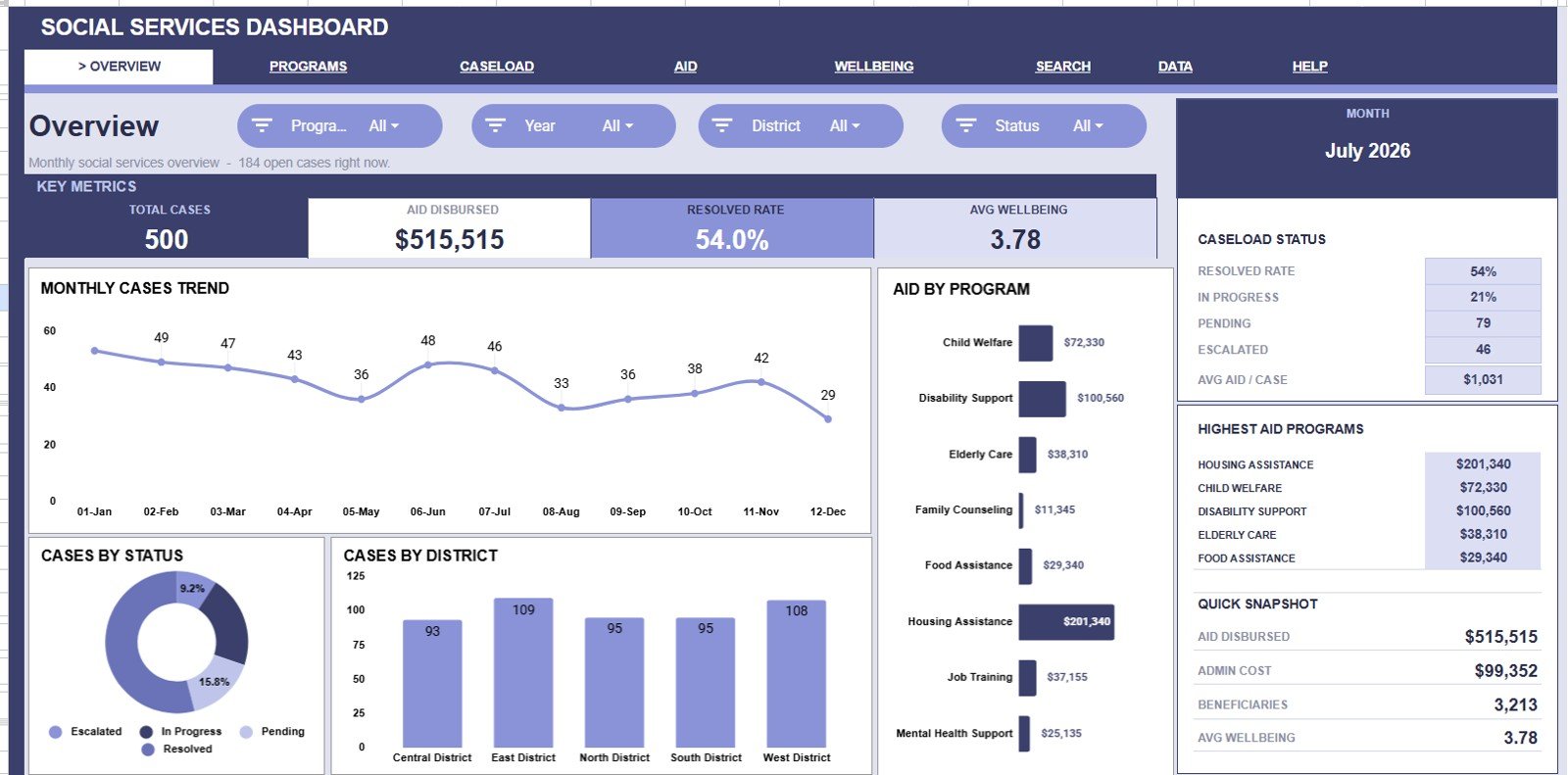Viewport: 1568px width, 775px height.
Task: Click the Avg Wellbeing metric 3.78
Action: (x=1015, y=240)
